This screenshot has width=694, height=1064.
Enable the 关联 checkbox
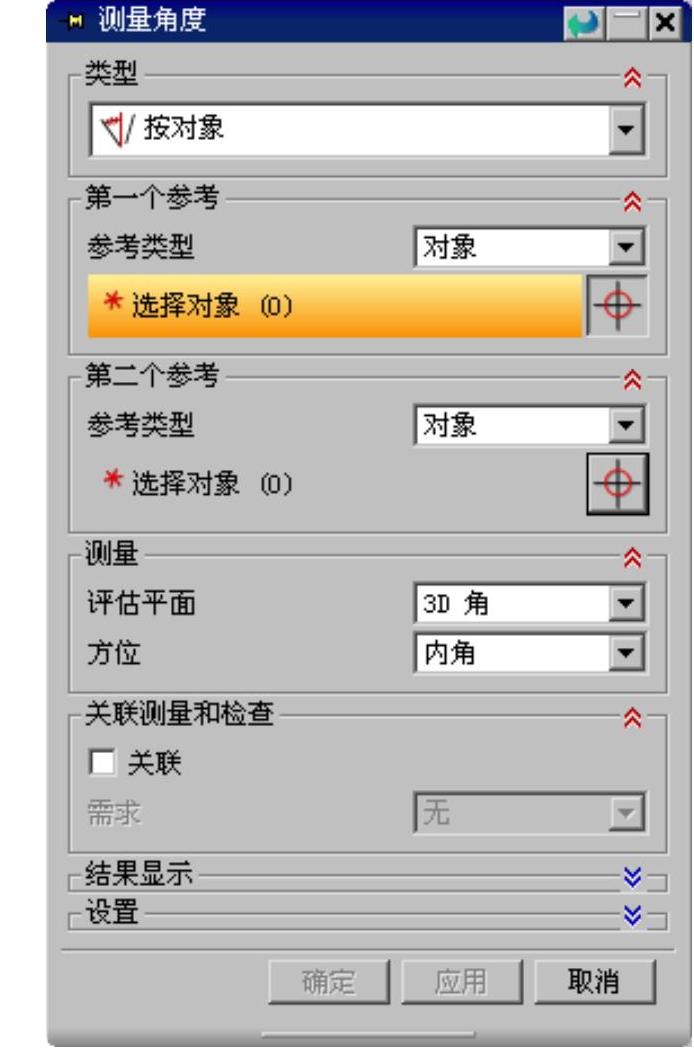[x=102, y=762]
